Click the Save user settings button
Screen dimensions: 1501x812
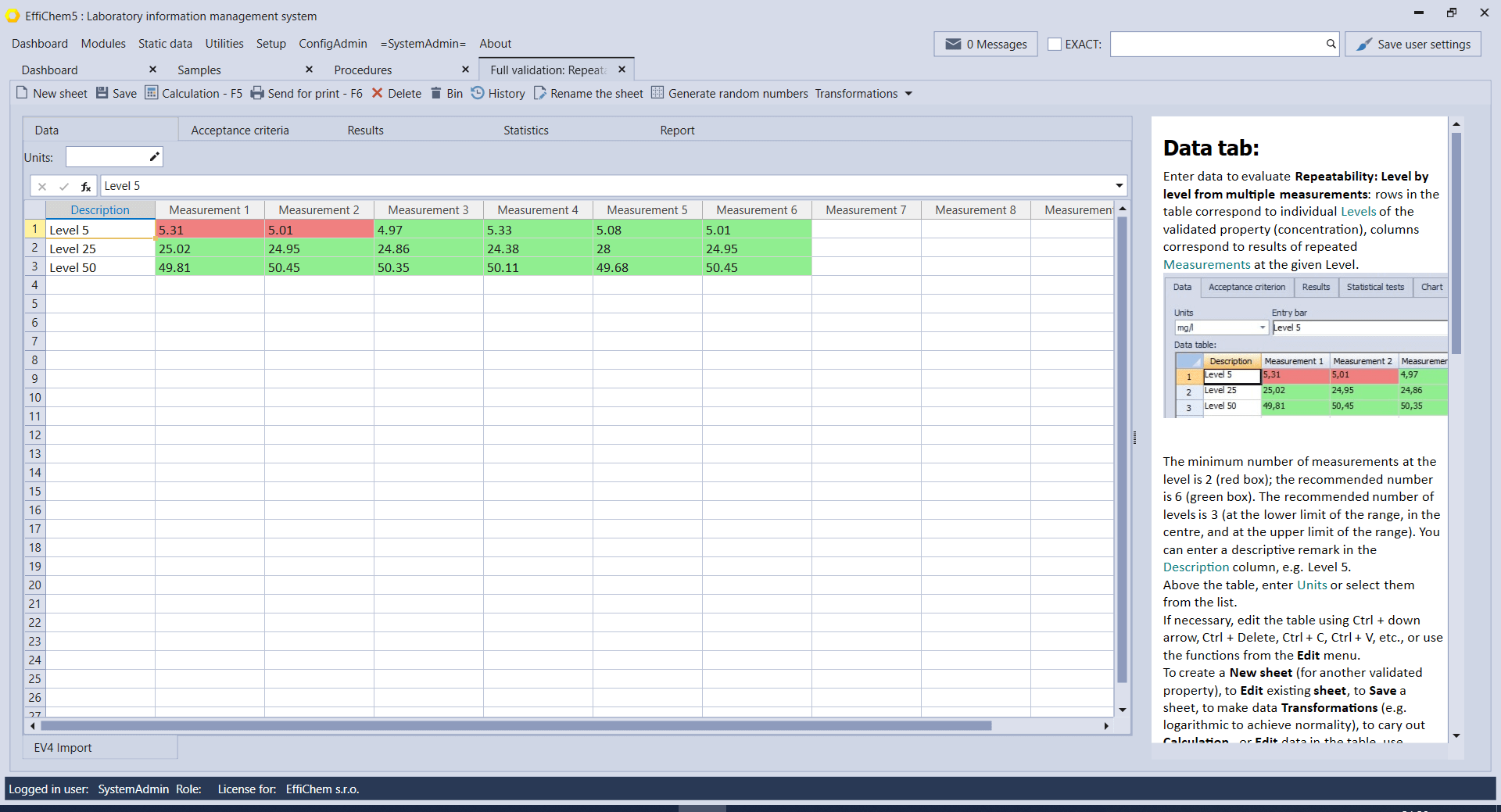1413,44
